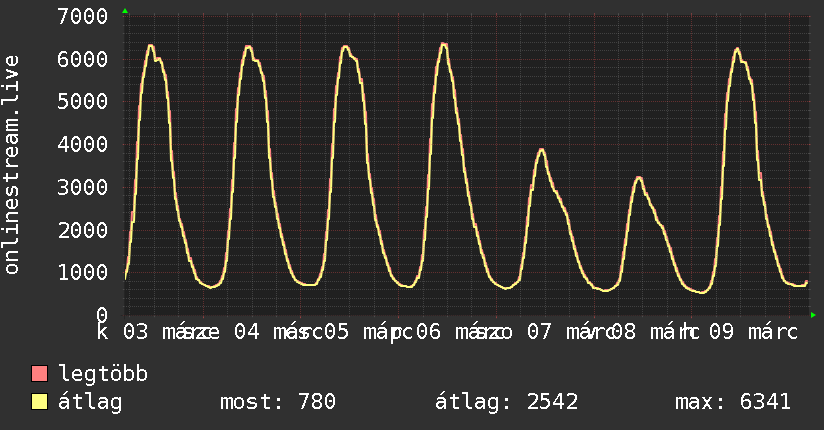Click the 2000 y-axis label

[x=83, y=230]
